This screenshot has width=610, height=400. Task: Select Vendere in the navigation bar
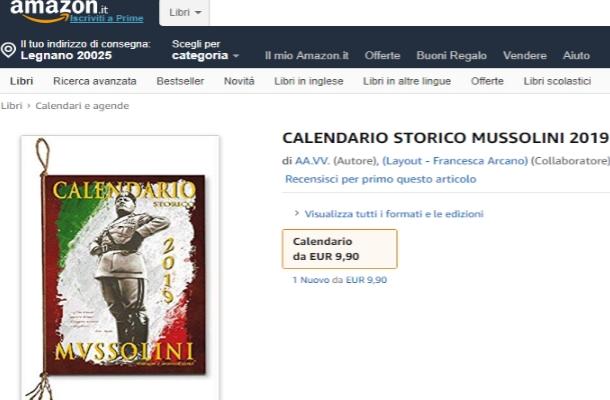click(524, 56)
